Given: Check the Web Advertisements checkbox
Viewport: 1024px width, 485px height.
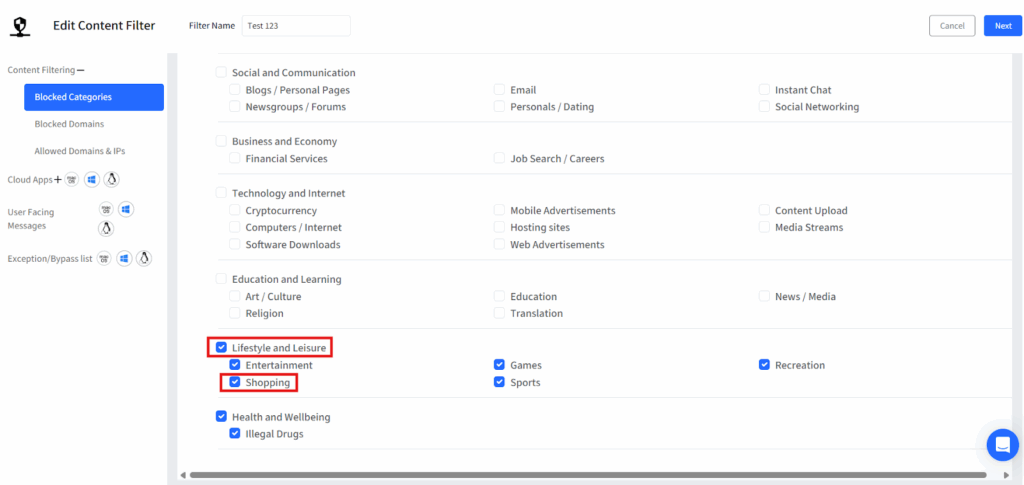Looking at the screenshot, I should 500,244.
